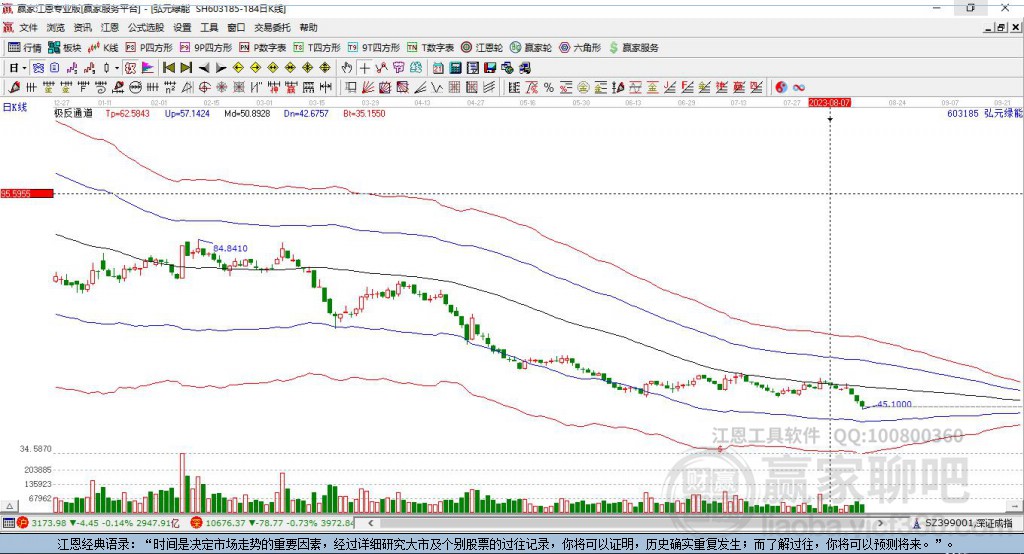The height and width of the screenshot is (554, 1024).
Task: Toggle the crosshair cursor tool
Action: tap(364, 68)
